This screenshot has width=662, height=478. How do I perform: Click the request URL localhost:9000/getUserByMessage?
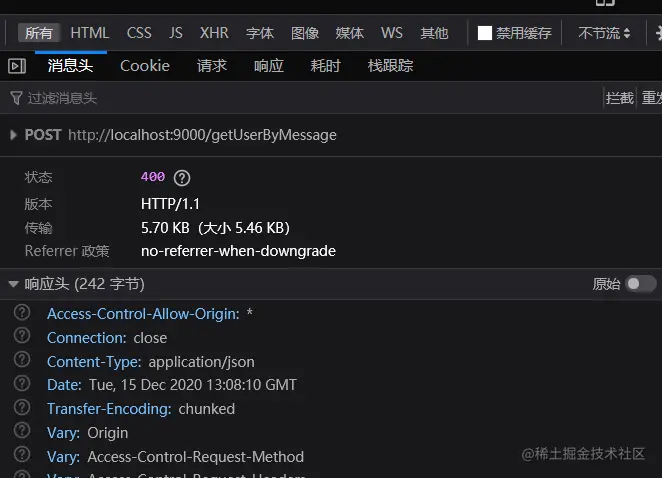tap(202, 135)
